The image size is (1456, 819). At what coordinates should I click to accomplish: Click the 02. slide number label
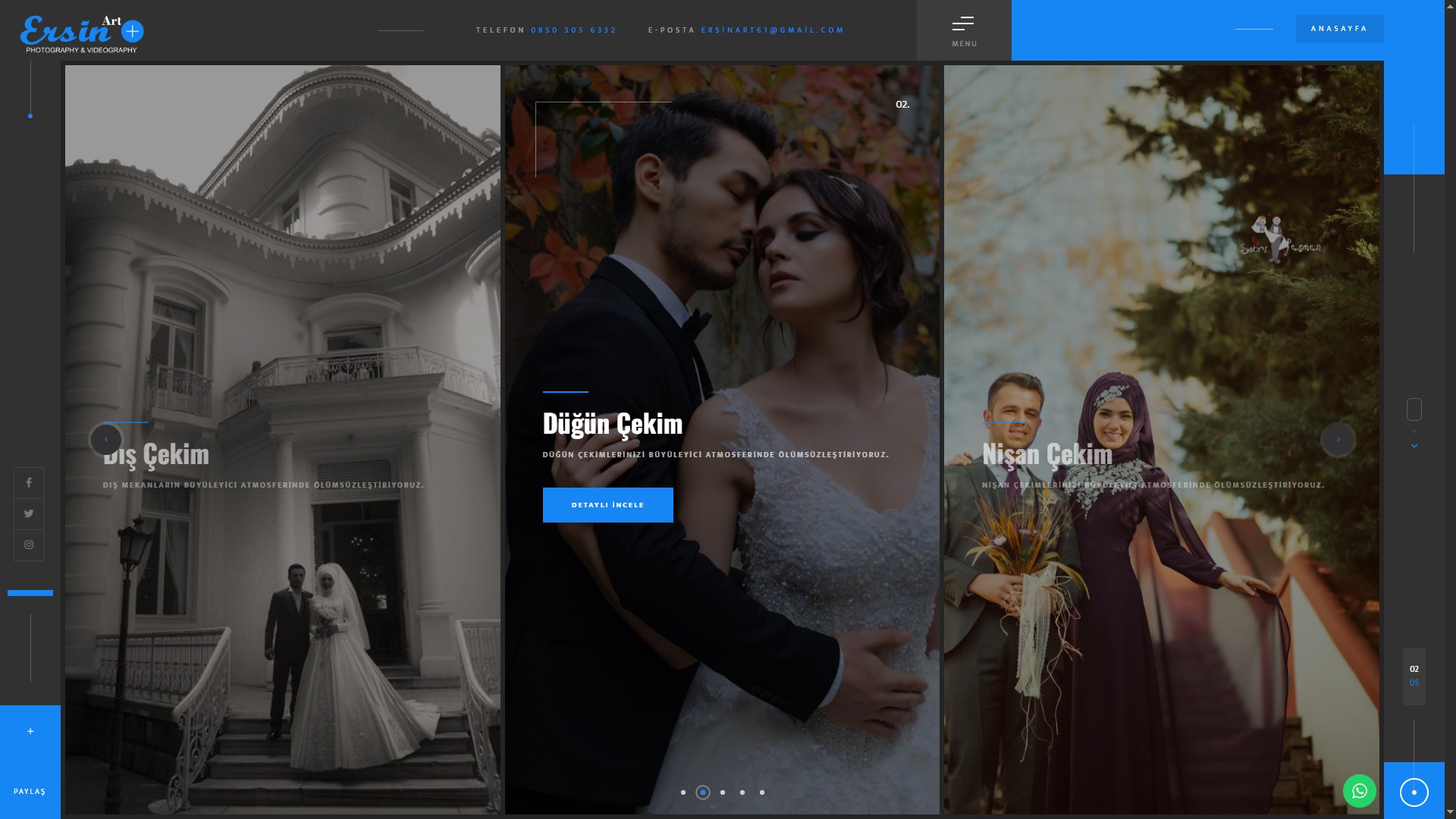click(x=902, y=105)
